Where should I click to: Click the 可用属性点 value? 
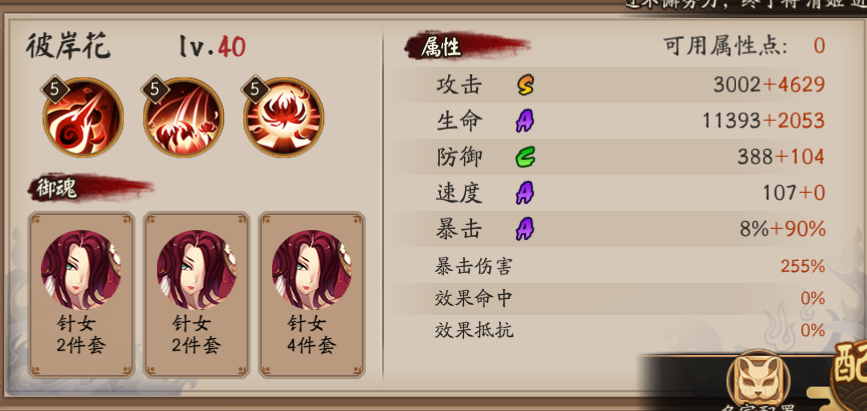[819, 46]
